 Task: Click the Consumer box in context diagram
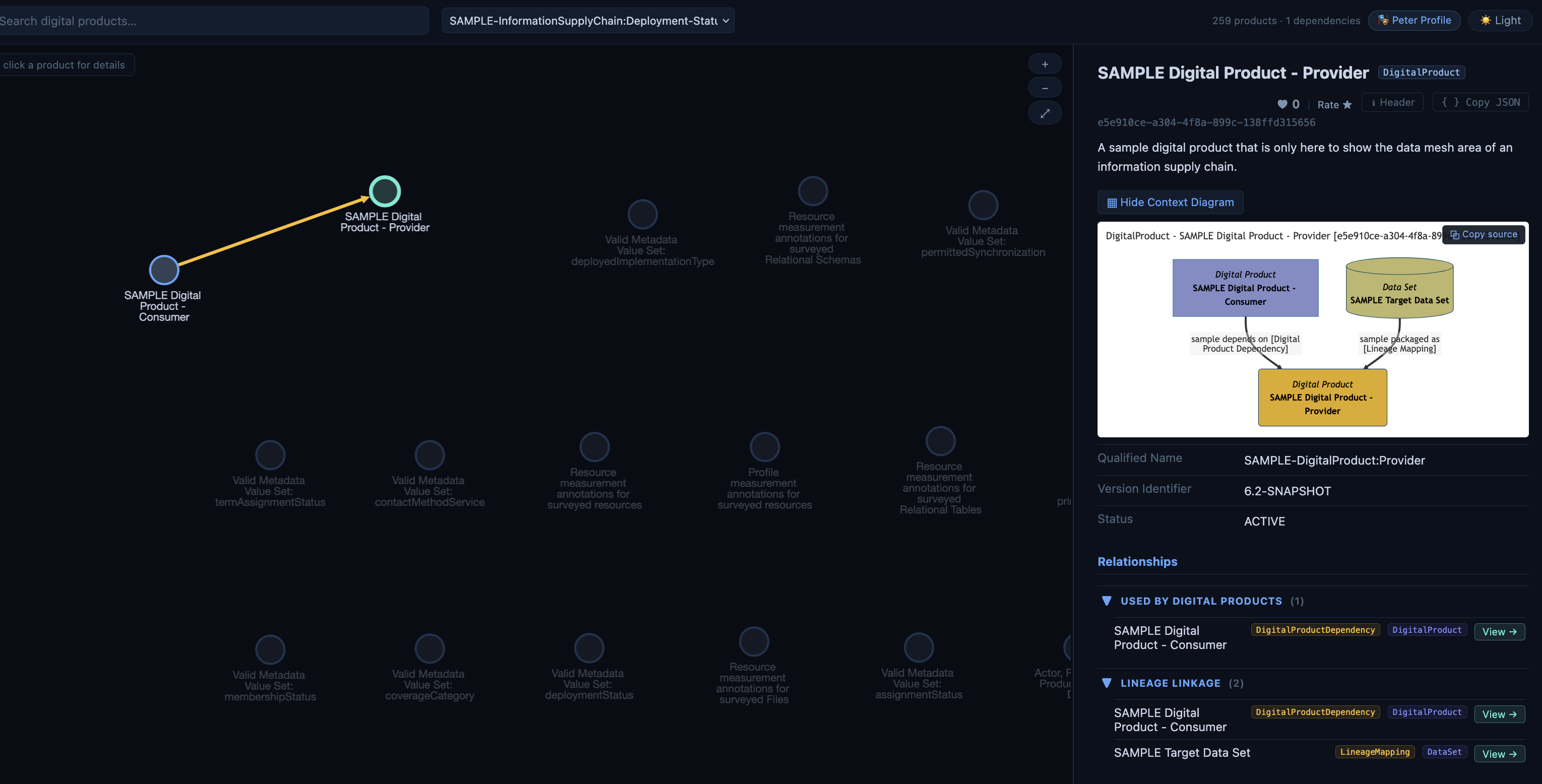(1245, 288)
